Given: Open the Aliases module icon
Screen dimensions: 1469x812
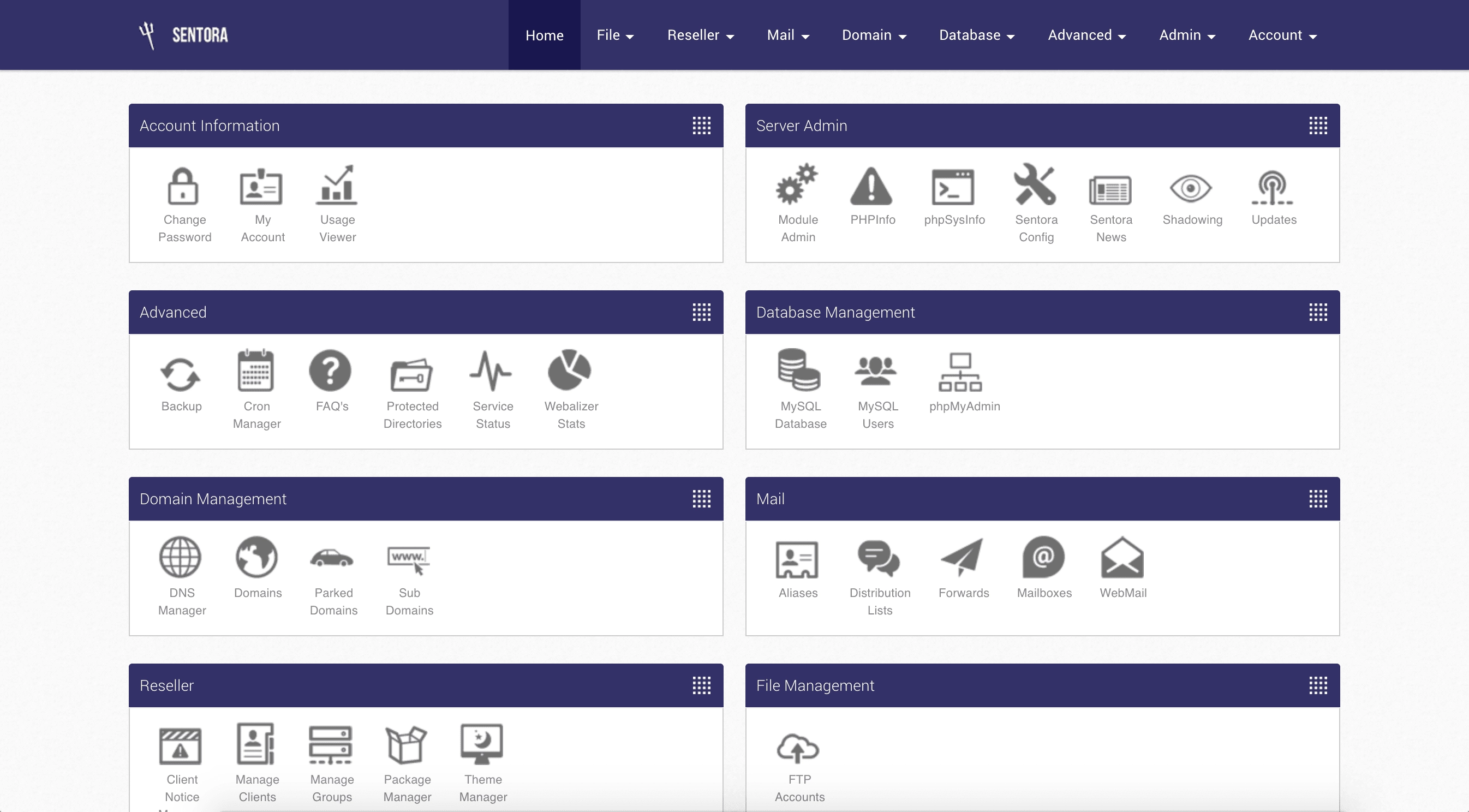Looking at the screenshot, I should tap(797, 560).
